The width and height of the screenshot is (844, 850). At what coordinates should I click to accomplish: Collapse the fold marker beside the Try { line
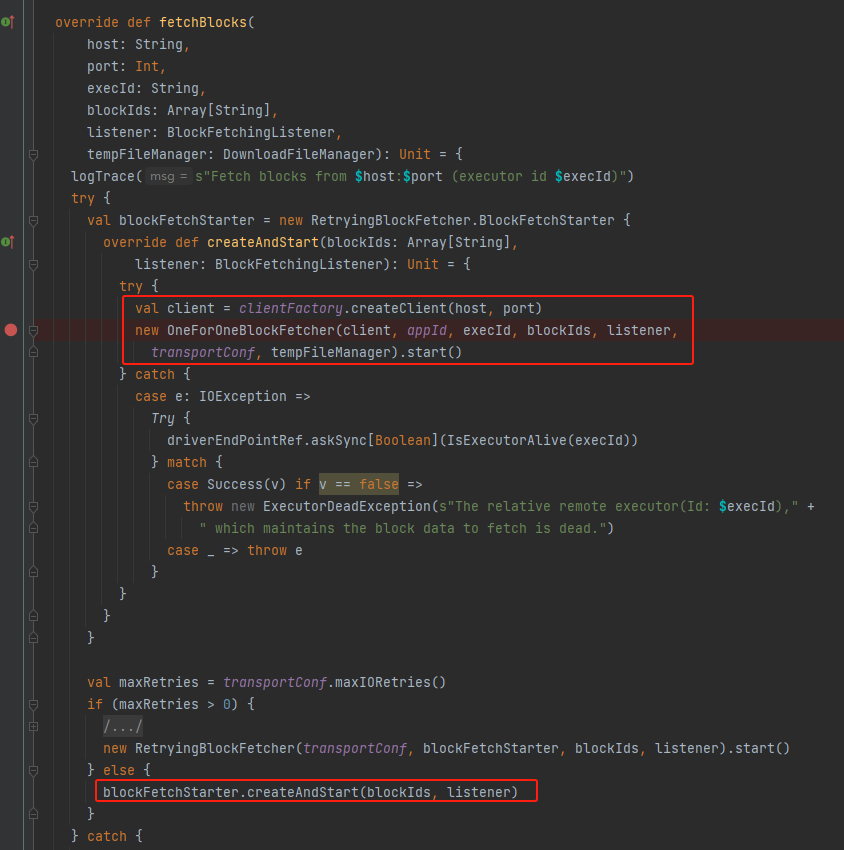[x=33, y=418]
